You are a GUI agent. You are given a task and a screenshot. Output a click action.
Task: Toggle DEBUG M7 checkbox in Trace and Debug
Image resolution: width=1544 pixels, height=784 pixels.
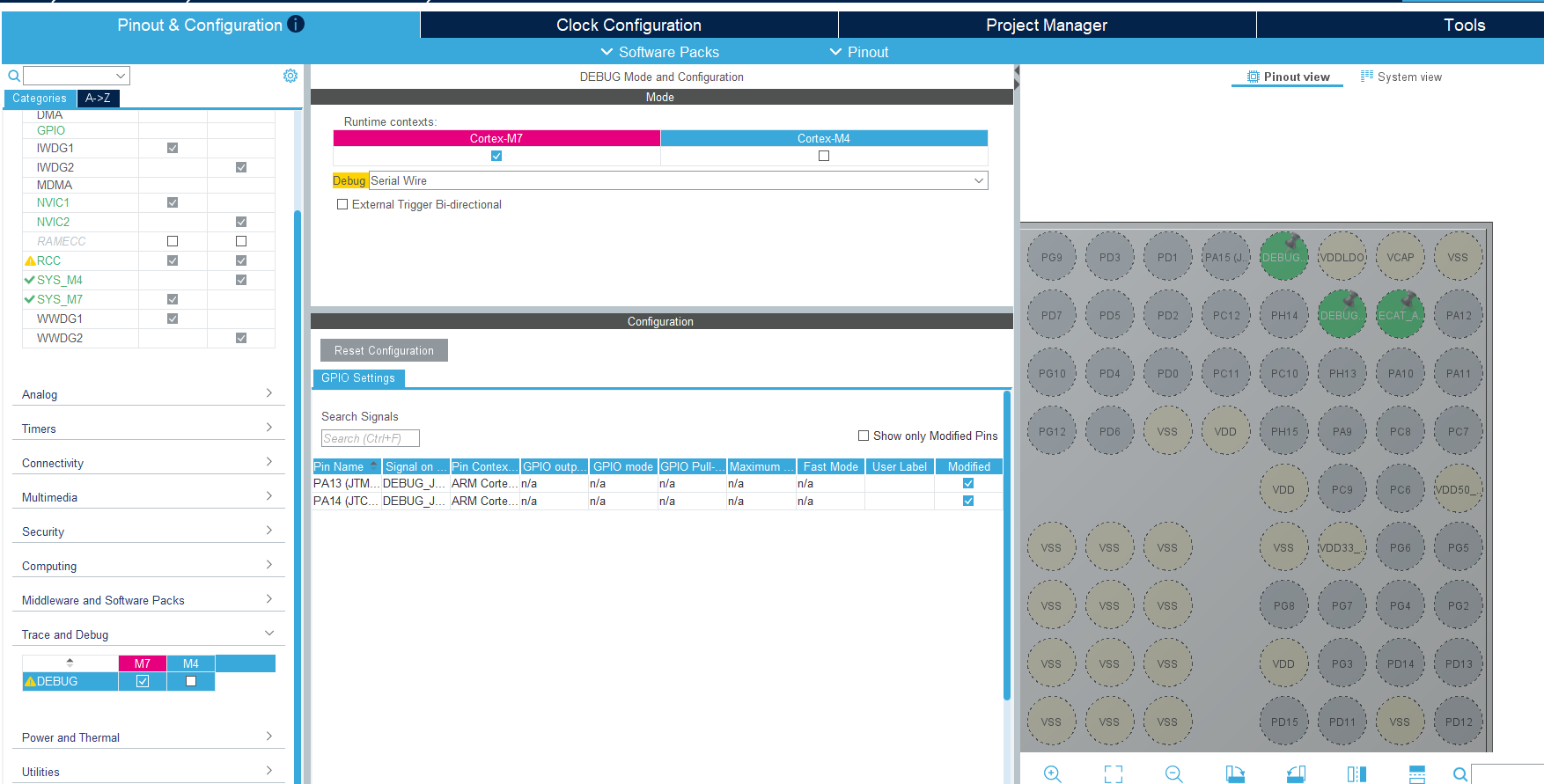[x=143, y=681]
